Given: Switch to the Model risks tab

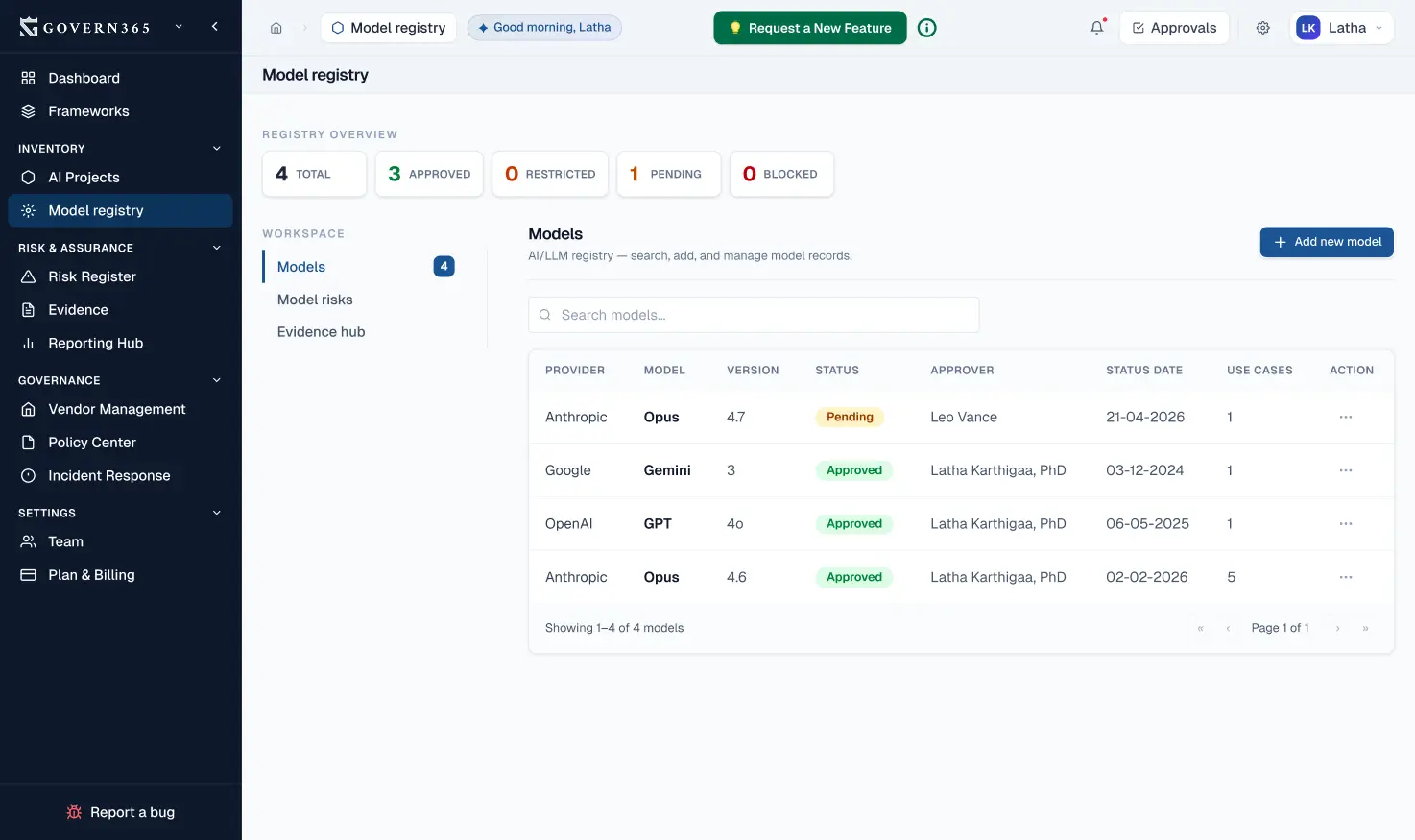Looking at the screenshot, I should click(x=315, y=300).
